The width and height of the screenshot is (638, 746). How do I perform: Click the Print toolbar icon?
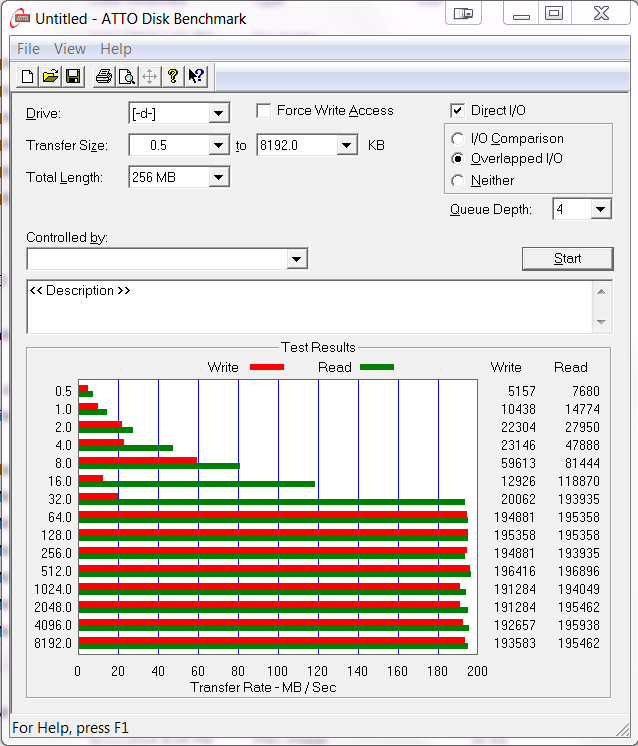(103, 77)
